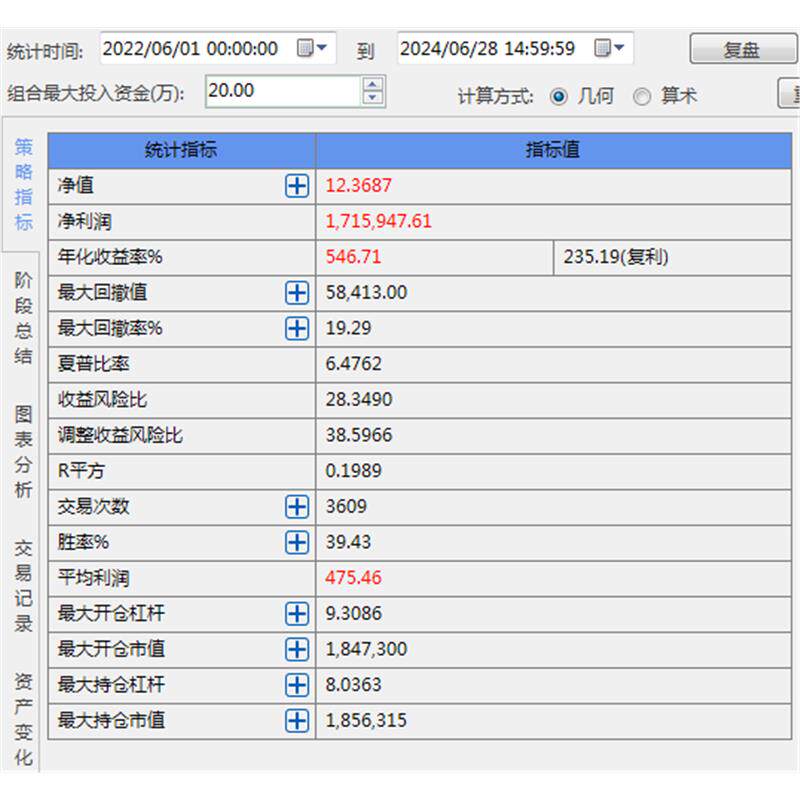Click the 复盘 button
Viewport: 800px width, 800px height.
point(742,49)
